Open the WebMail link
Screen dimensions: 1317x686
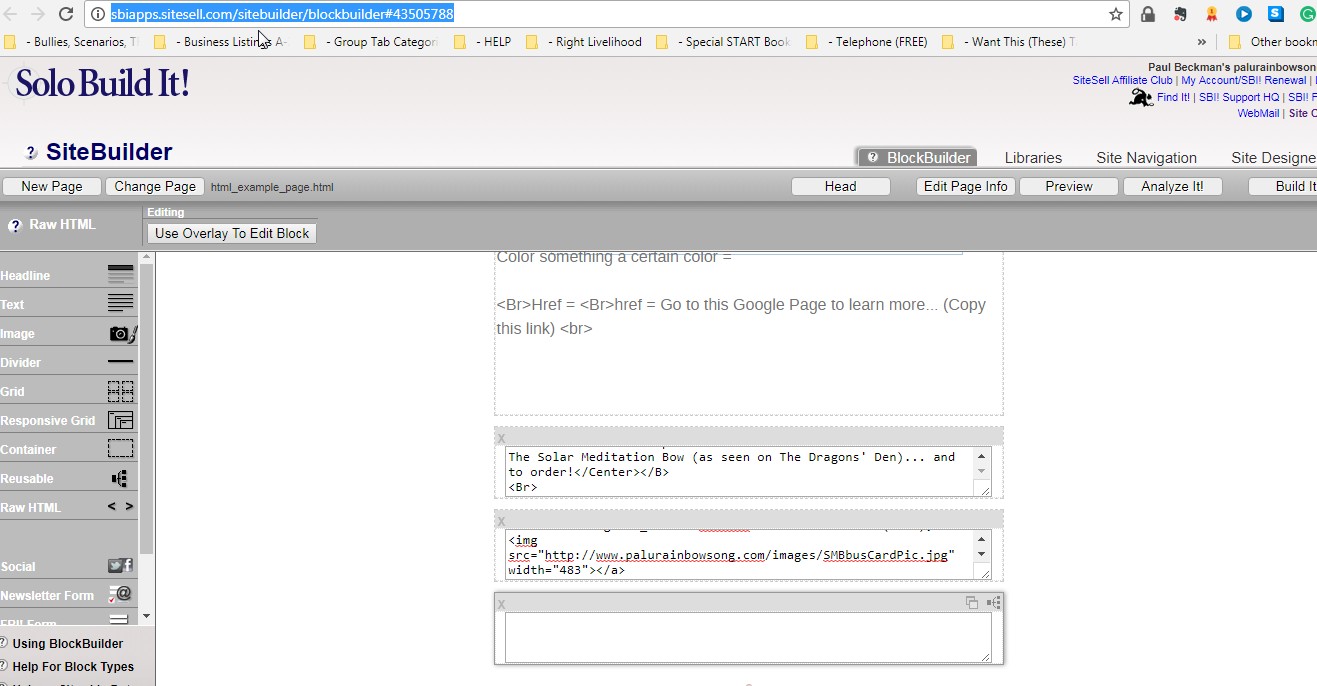click(x=1258, y=113)
